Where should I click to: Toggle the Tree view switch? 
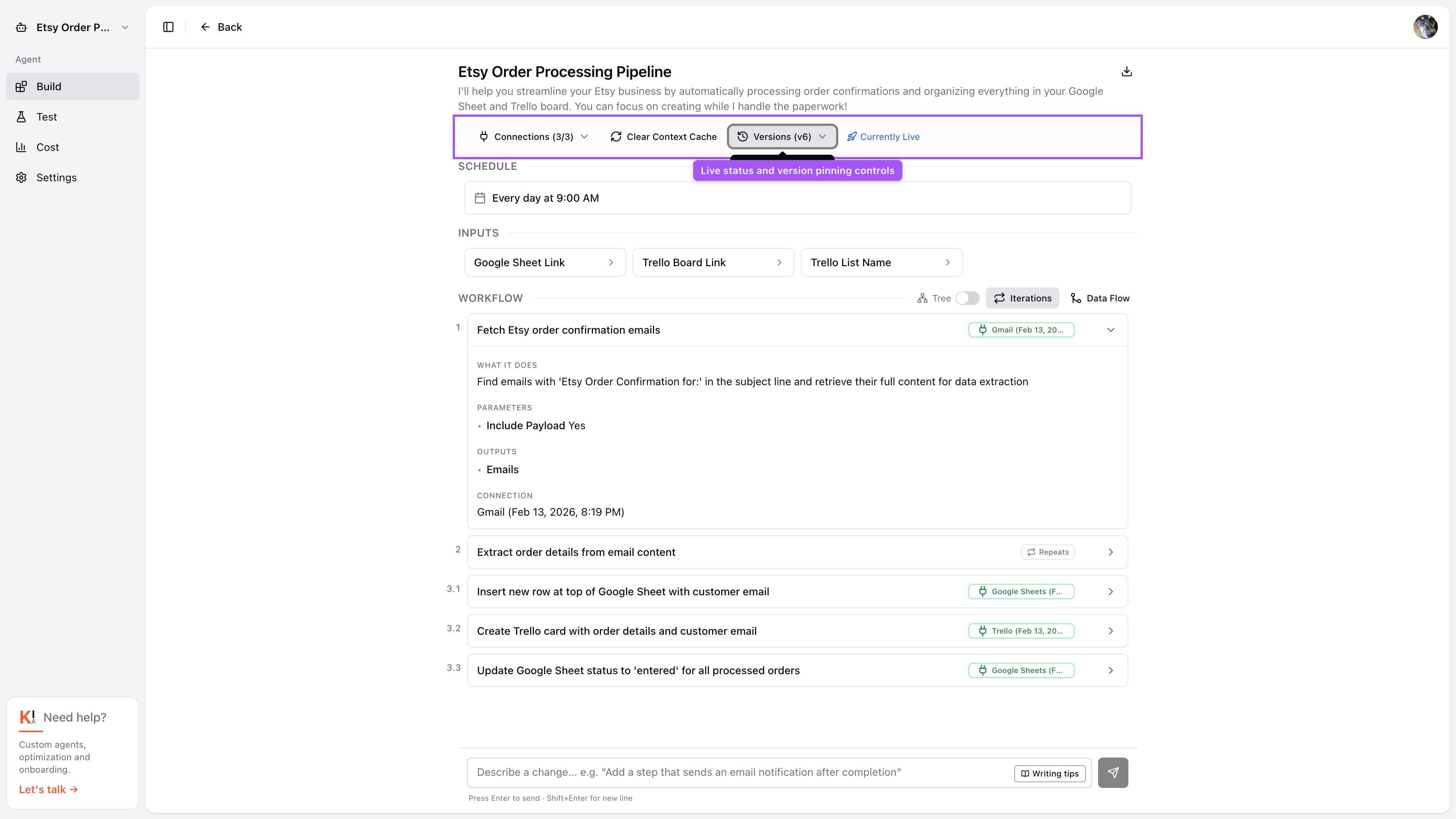coord(967,298)
